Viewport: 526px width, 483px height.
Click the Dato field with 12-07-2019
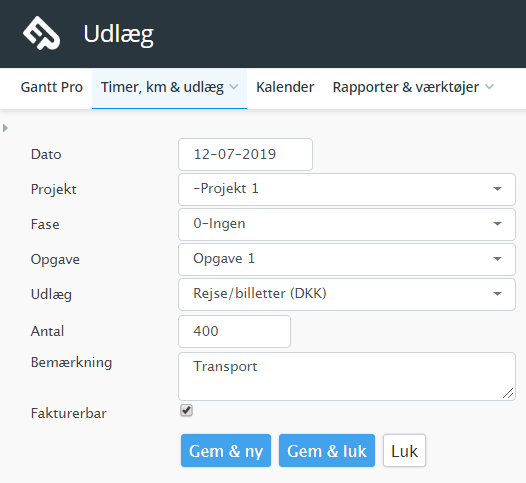click(x=246, y=154)
